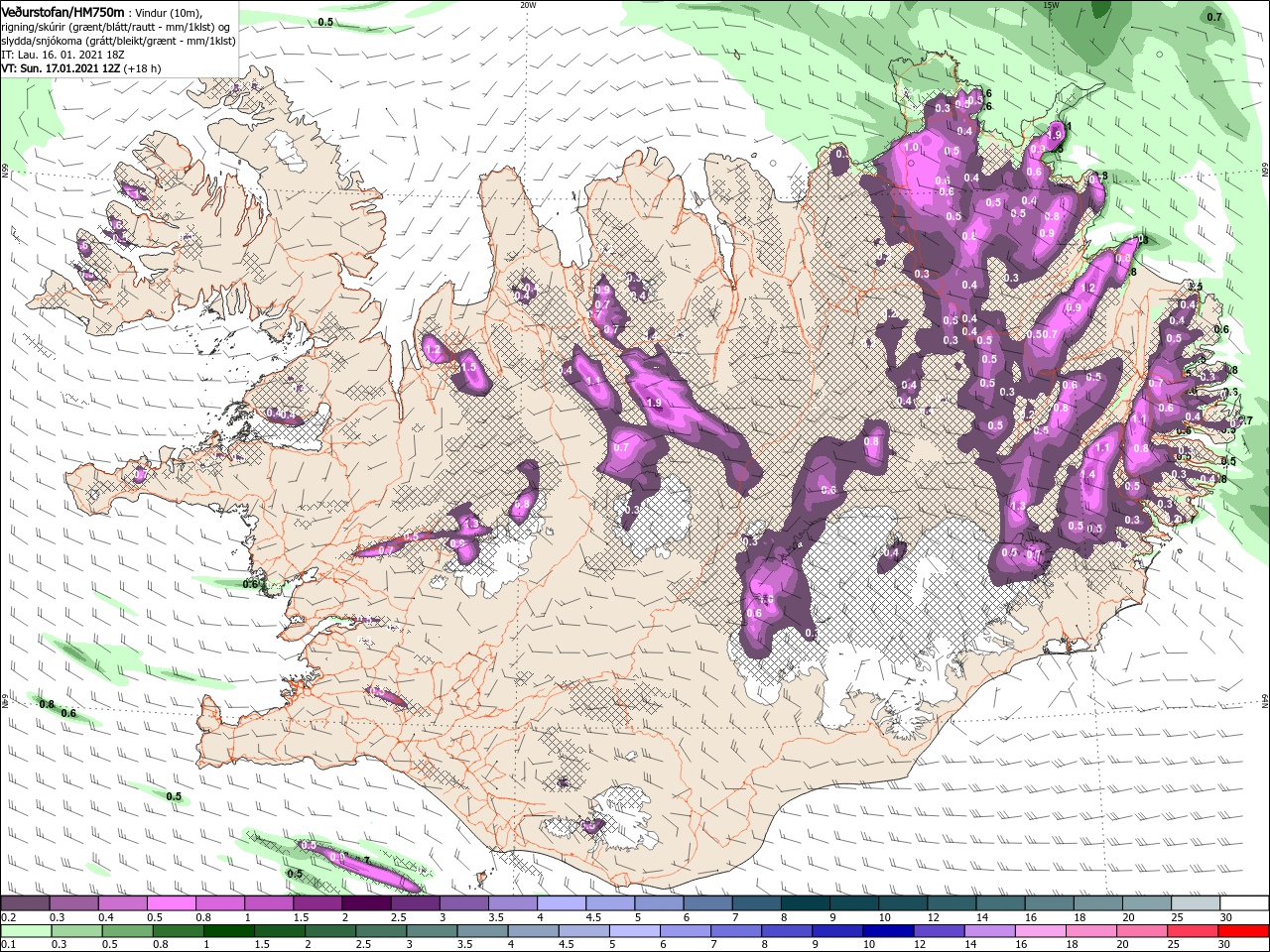The width and height of the screenshot is (1270, 952).
Task: Pick grey first snow swatch between 0.2 and 0.3
Action: point(25,903)
